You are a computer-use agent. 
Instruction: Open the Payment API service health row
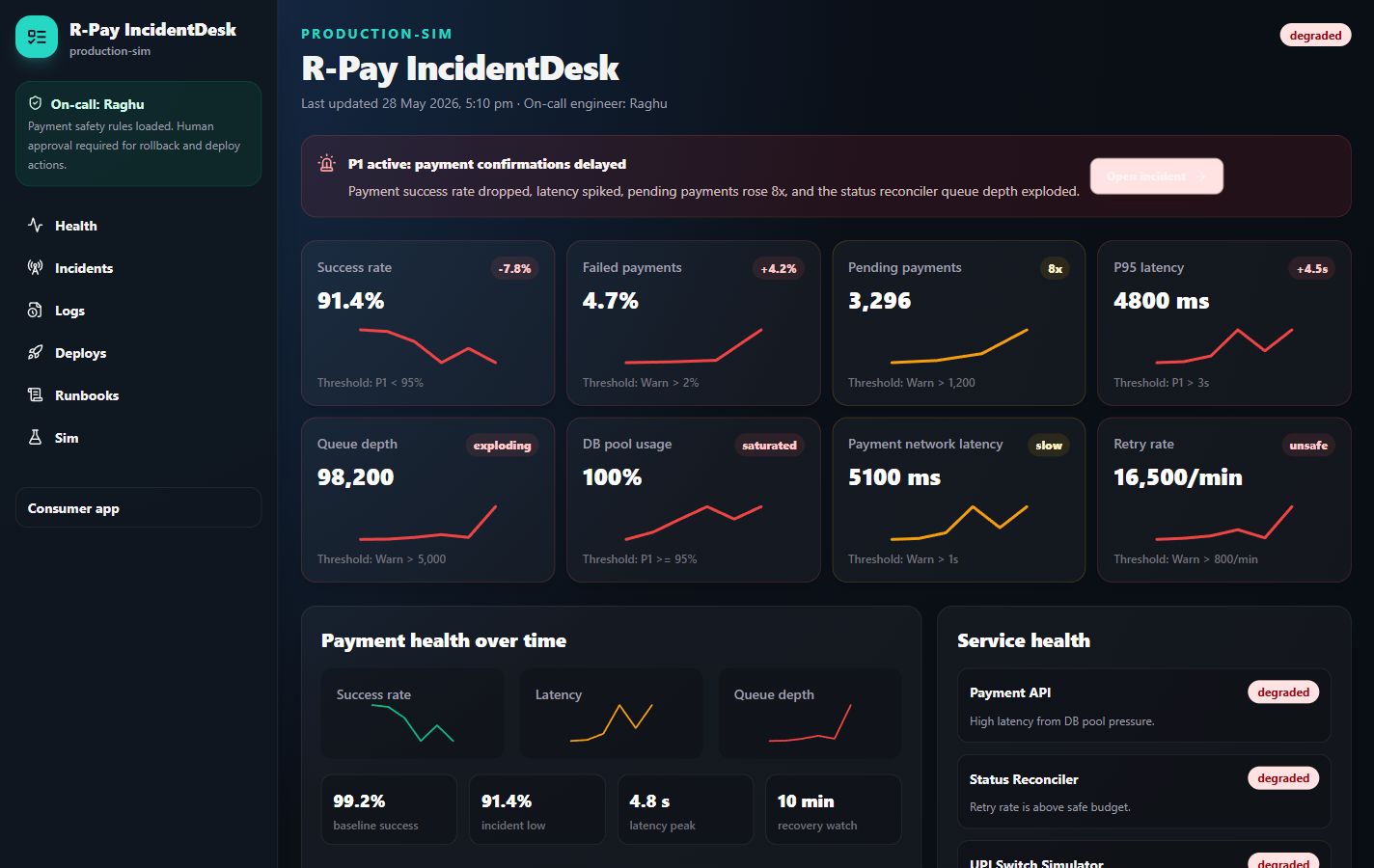point(1143,705)
